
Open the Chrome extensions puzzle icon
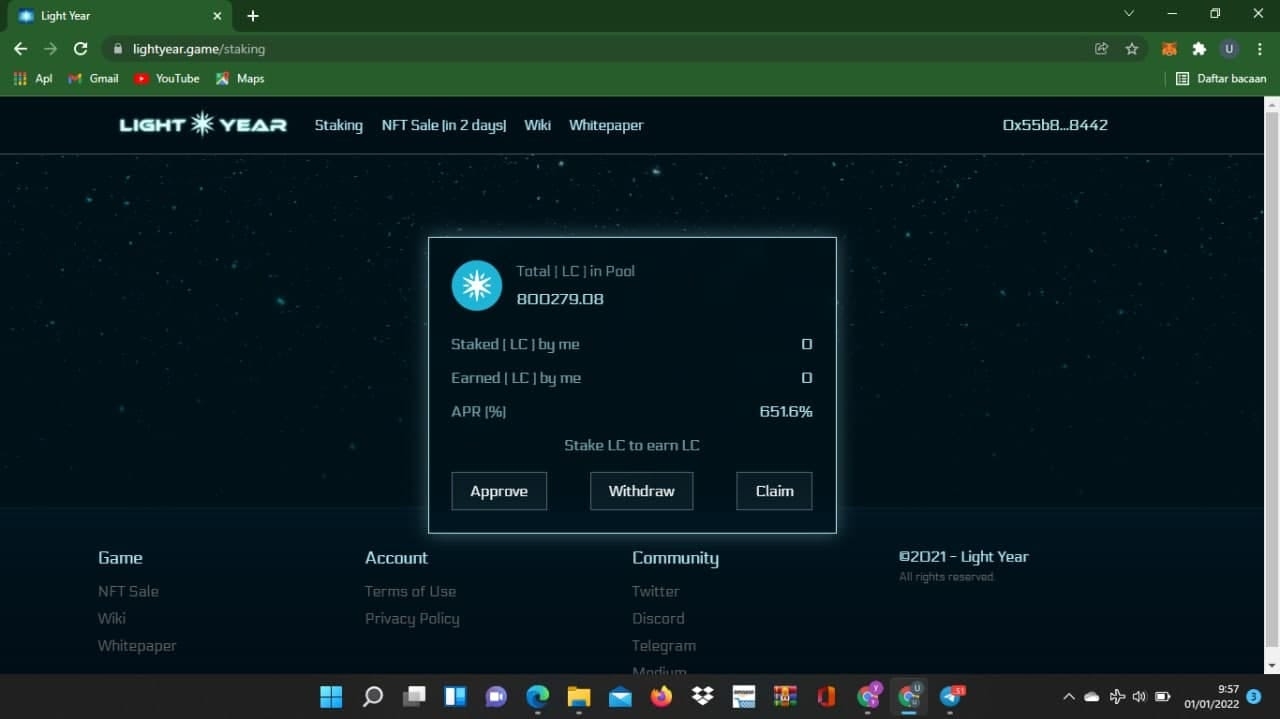(x=1199, y=49)
